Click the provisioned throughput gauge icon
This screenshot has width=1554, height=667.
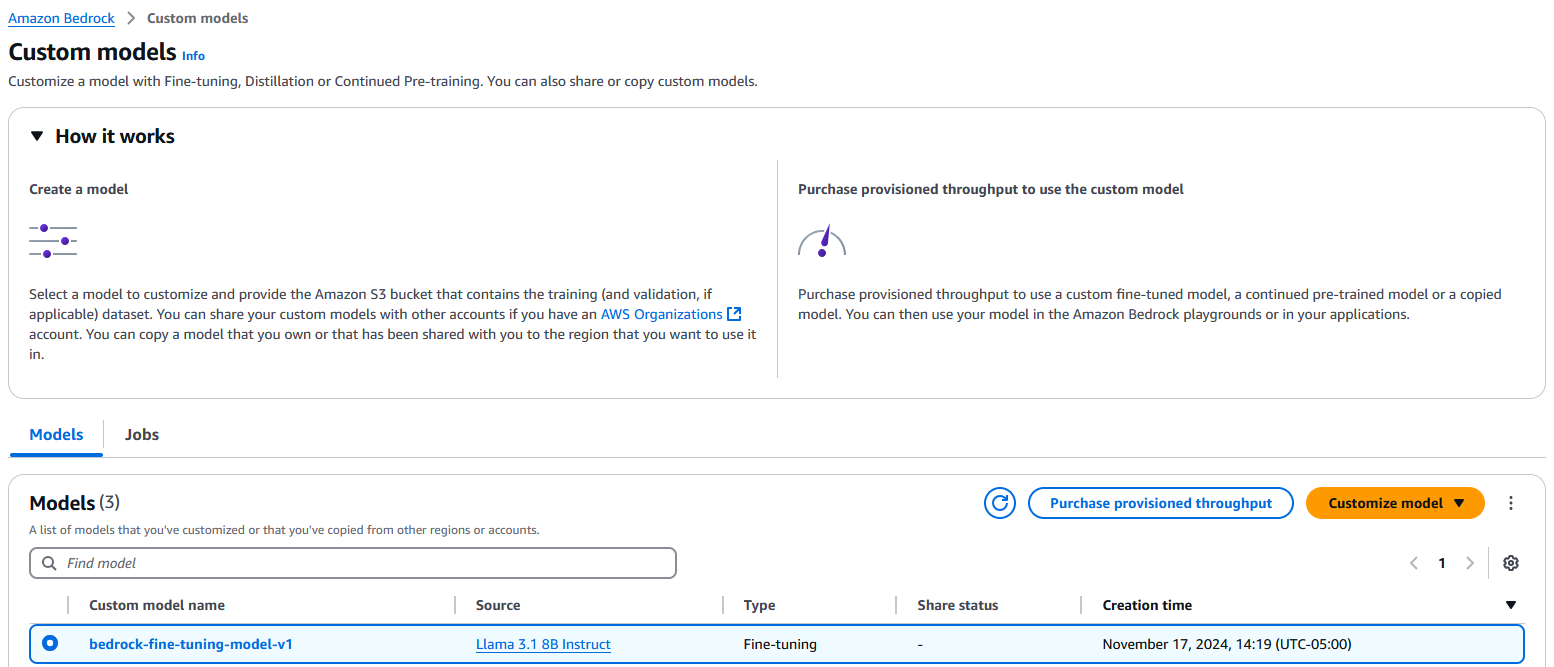click(x=822, y=241)
